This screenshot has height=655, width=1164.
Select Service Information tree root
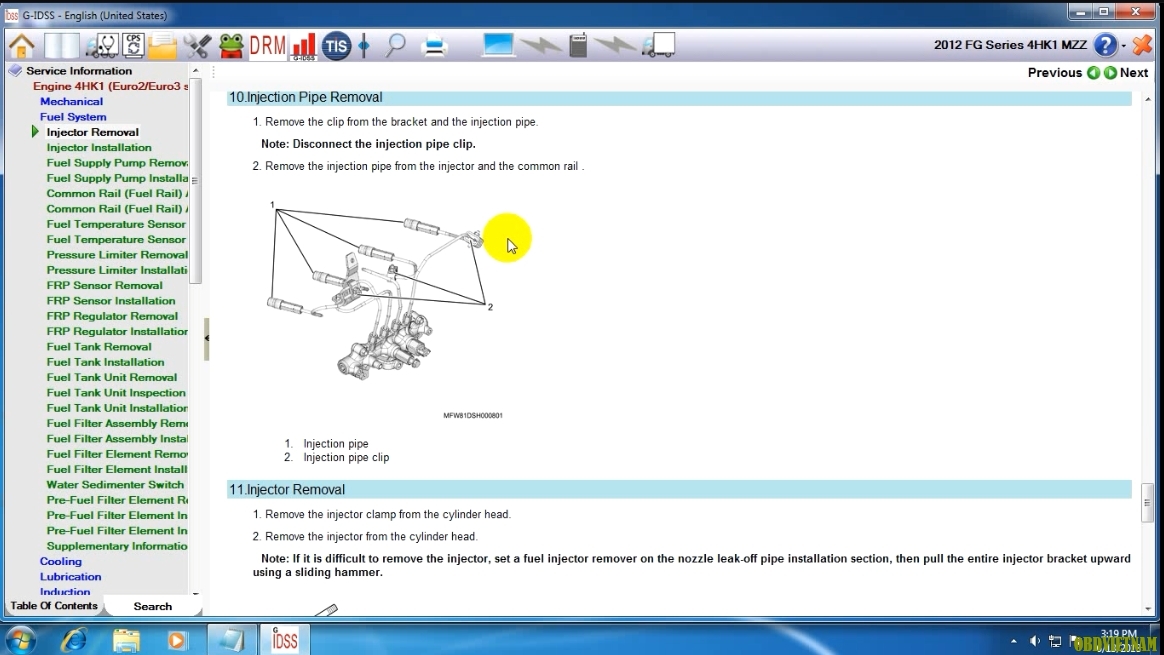(x=79, y=71)
